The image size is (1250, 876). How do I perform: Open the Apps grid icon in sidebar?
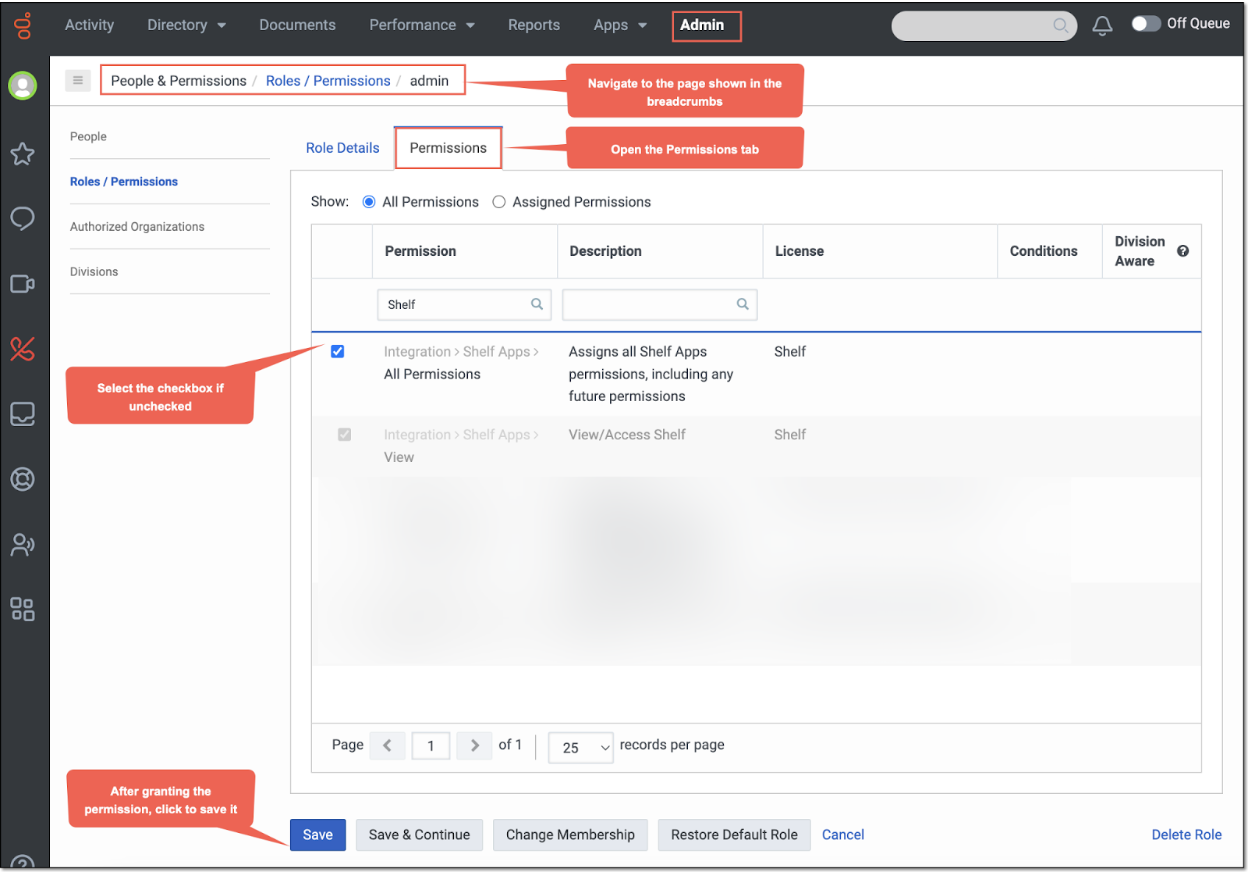coord(22,609)
